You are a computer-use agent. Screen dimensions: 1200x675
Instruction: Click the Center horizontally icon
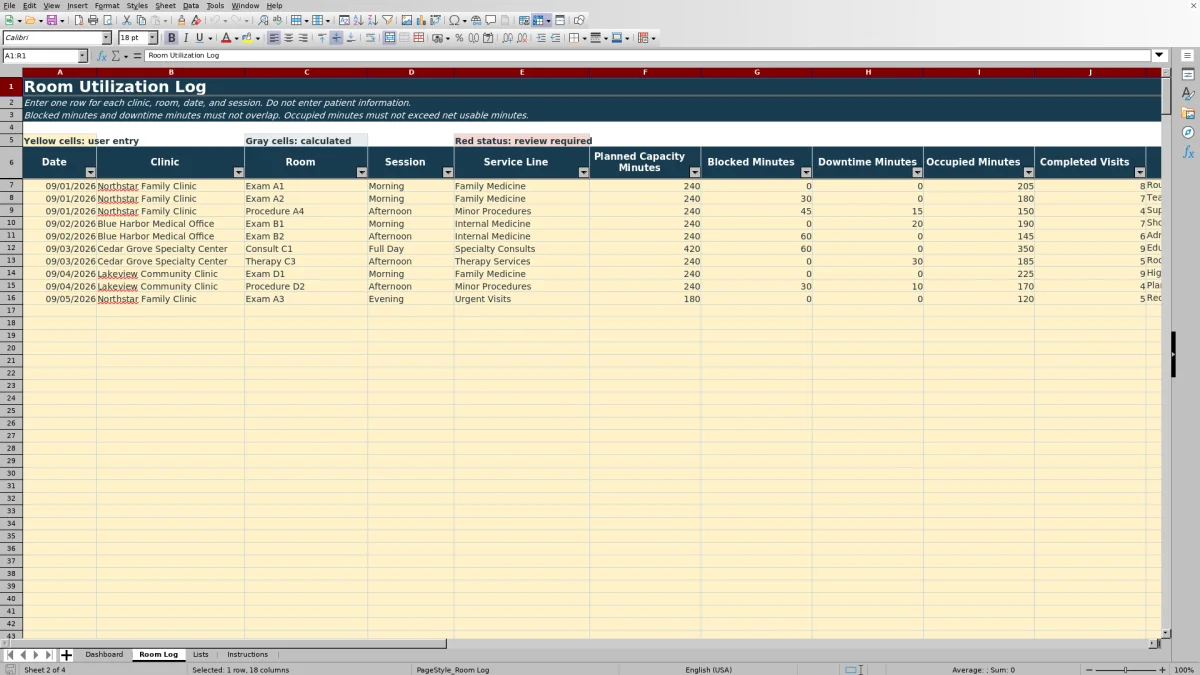point(288,38)
